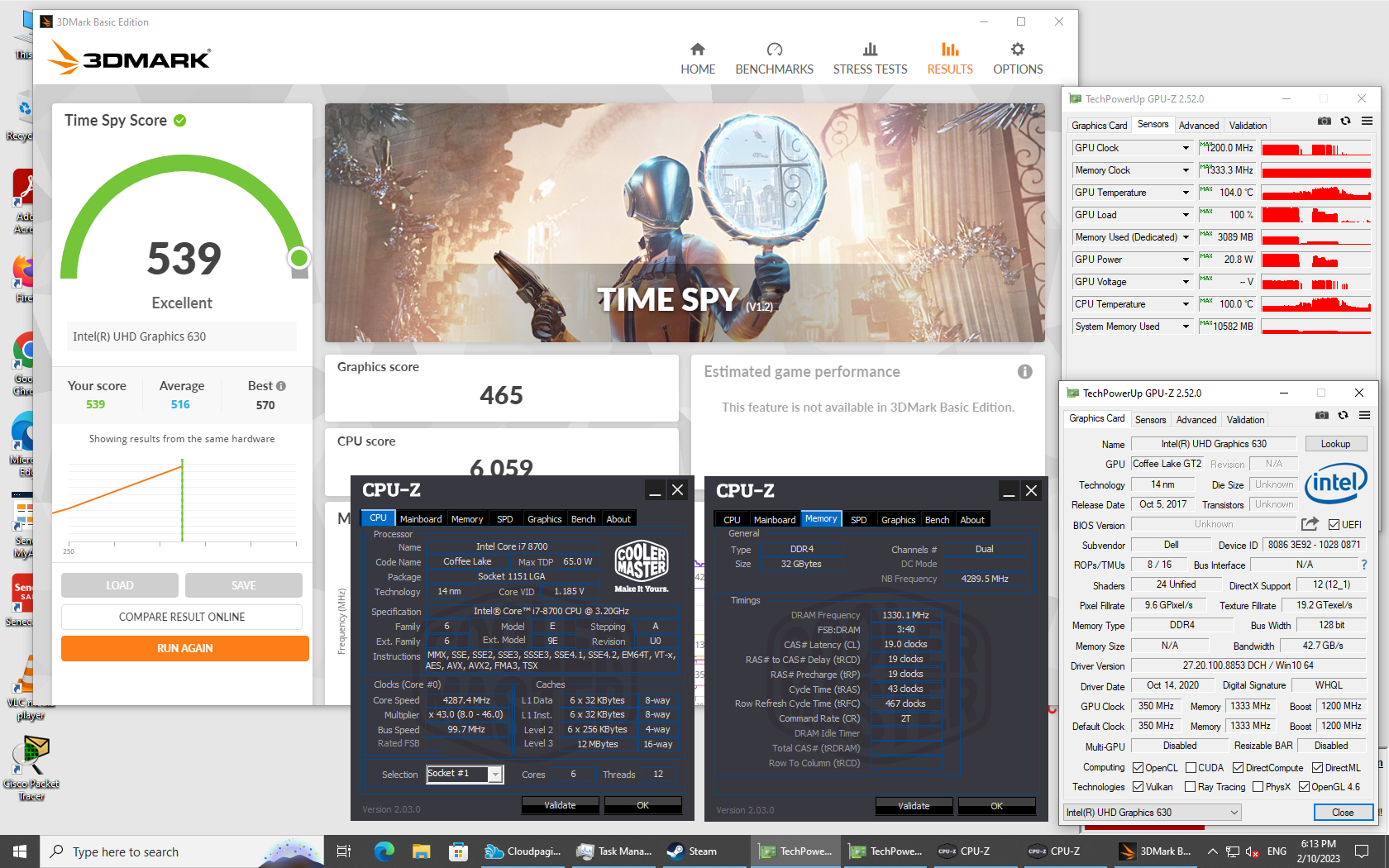Expand the CPU Temperature sensor dropdown
The width and height of the screenshot is (1389, 868).
[x=1186, y=304]
